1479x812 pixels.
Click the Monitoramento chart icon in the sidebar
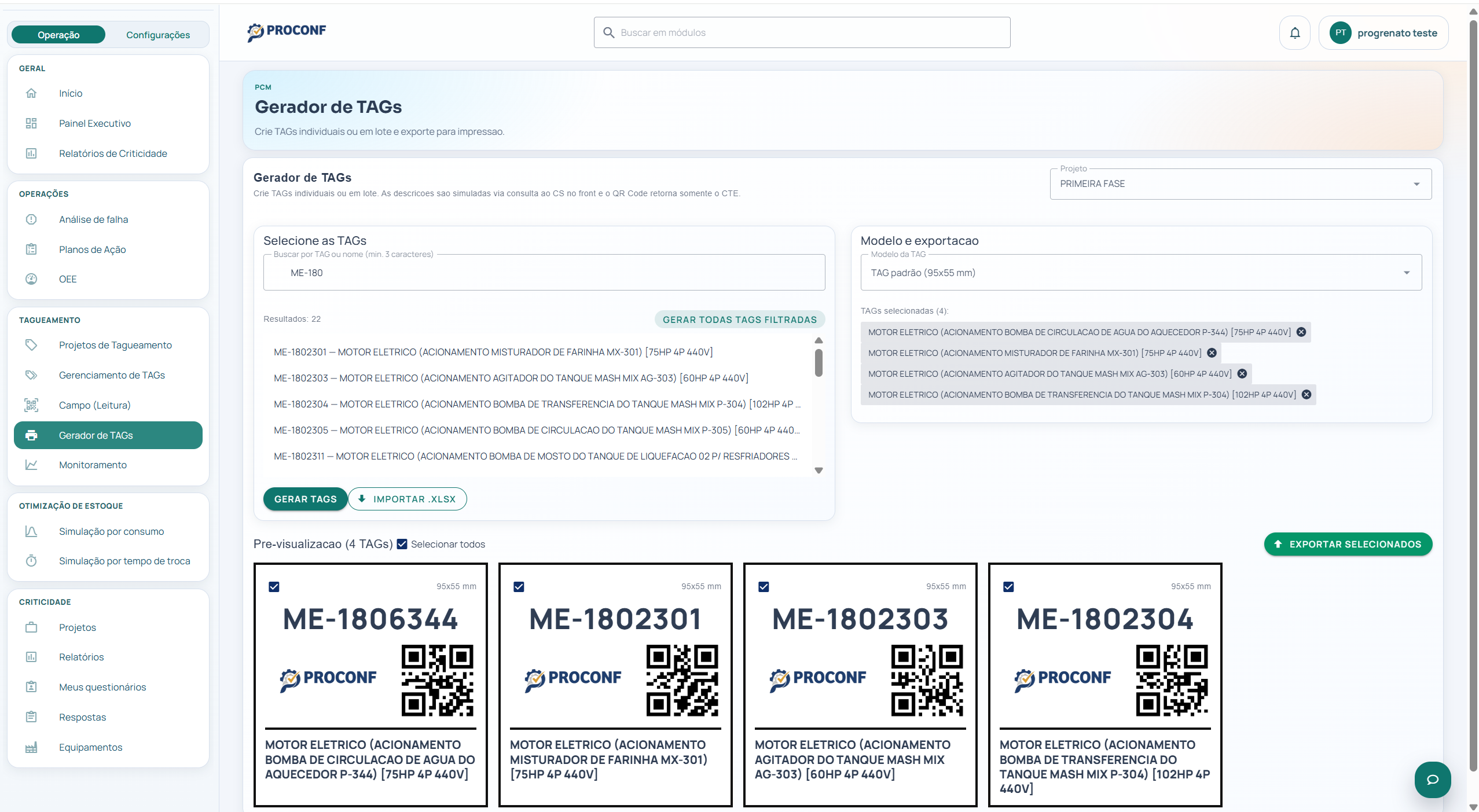pos(31,465)
